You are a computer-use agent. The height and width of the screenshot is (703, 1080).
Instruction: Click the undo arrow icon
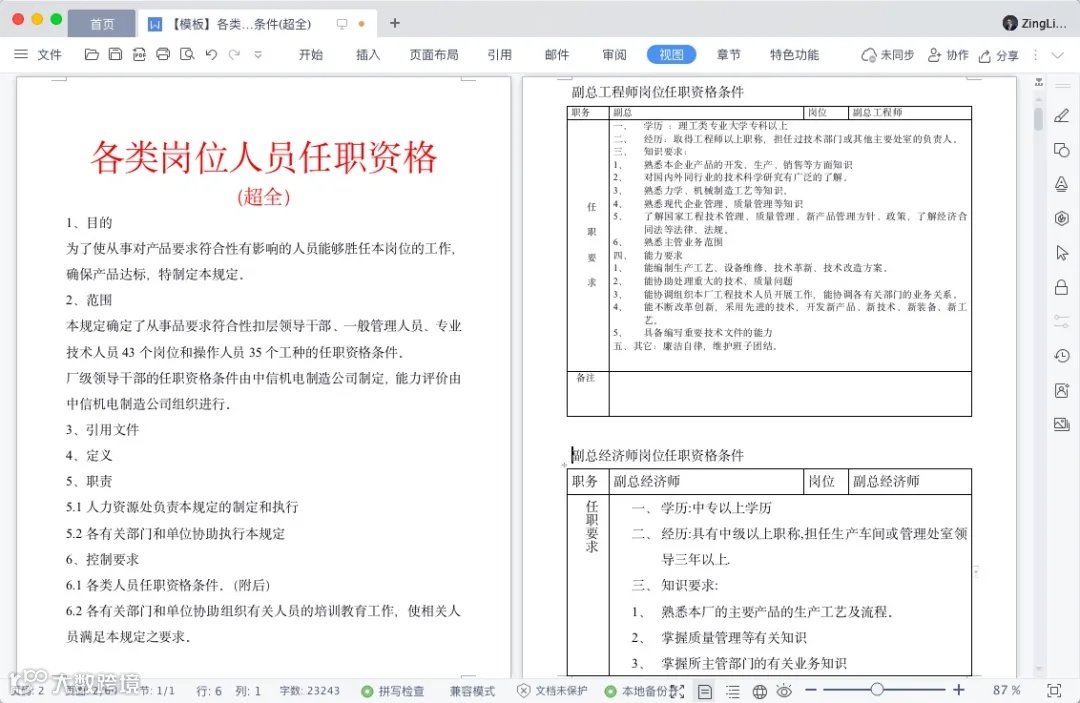pos(211,54)
